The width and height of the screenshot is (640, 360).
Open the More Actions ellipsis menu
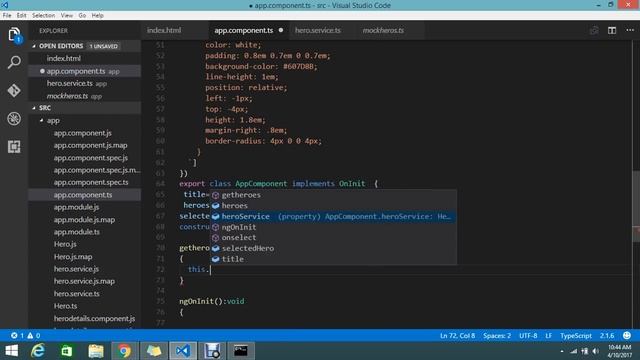click(630, 31)
